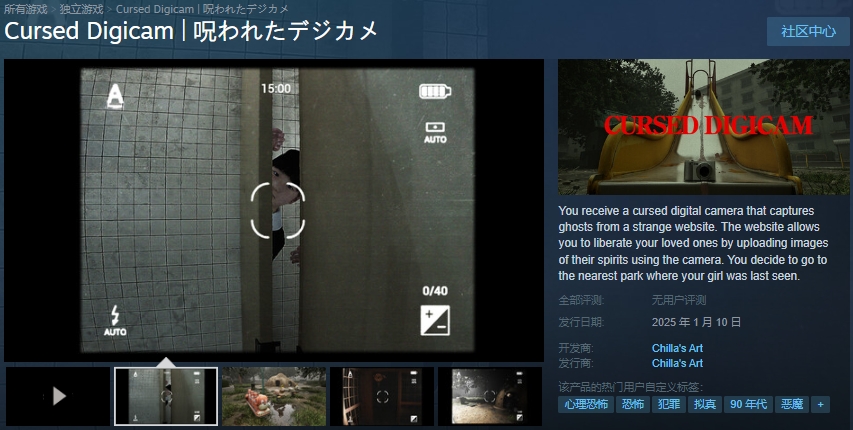The width and height of the screenshot is (853, 430).
Task: Click the battery indicator in the screenshot
Action: tap(435, 91)
